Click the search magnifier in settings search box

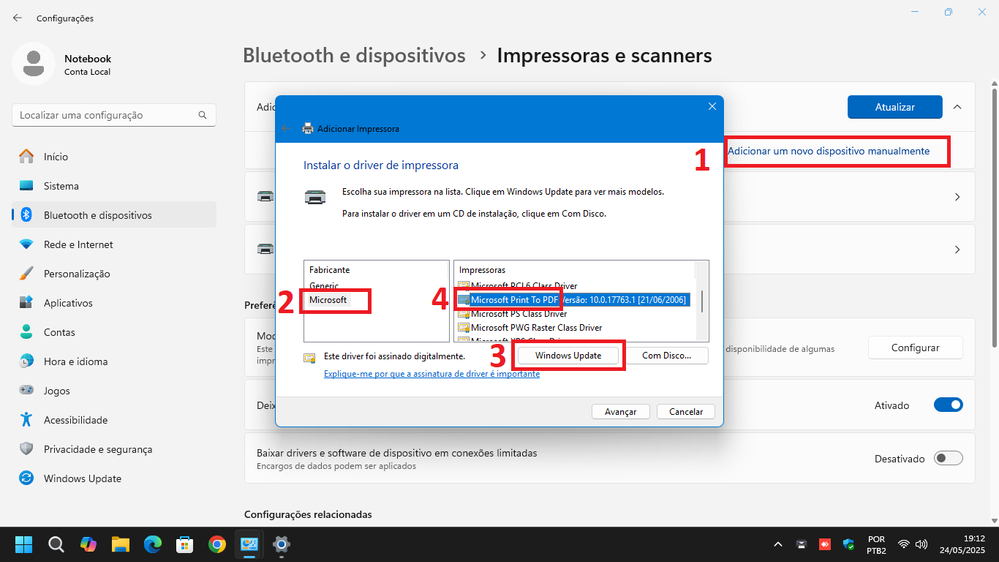click(x=203, y=115)
